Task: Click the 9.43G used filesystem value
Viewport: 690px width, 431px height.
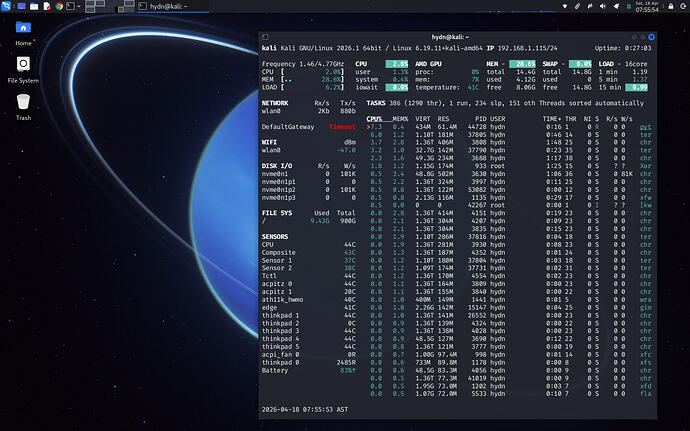Action: 320,221
